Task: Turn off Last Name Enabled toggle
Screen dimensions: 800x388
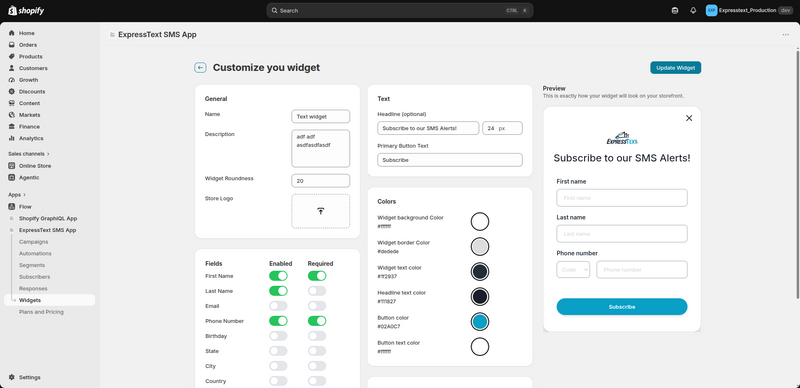Action: click(x=278, y=291)
